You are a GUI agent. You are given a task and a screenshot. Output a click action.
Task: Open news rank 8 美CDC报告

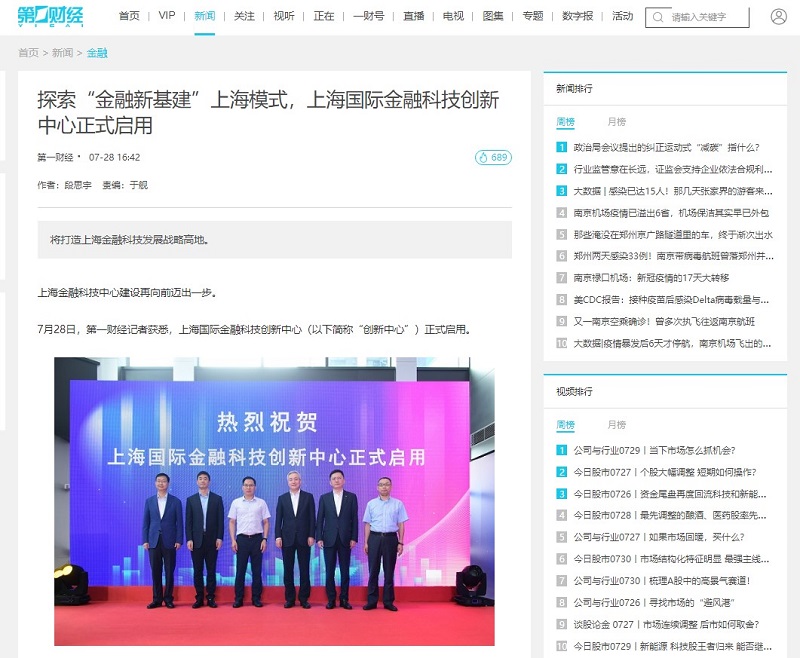point(671,300)
